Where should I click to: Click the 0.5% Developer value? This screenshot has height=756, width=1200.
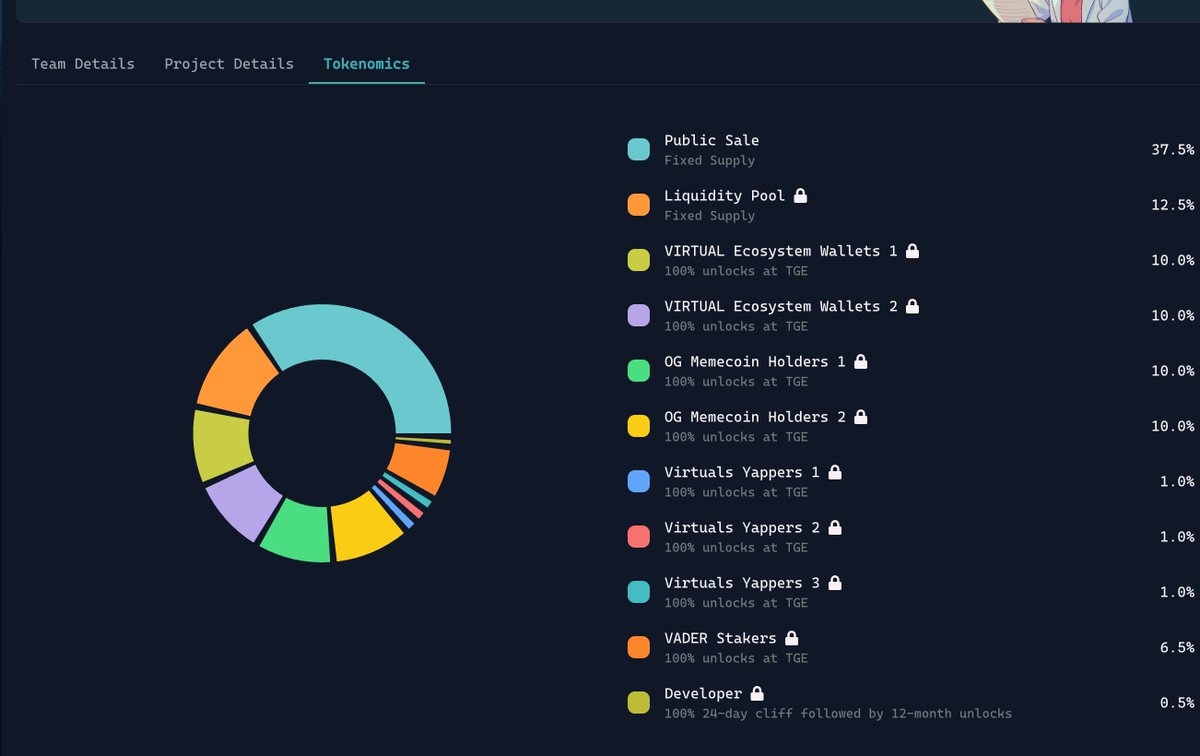coord(1177,702)
